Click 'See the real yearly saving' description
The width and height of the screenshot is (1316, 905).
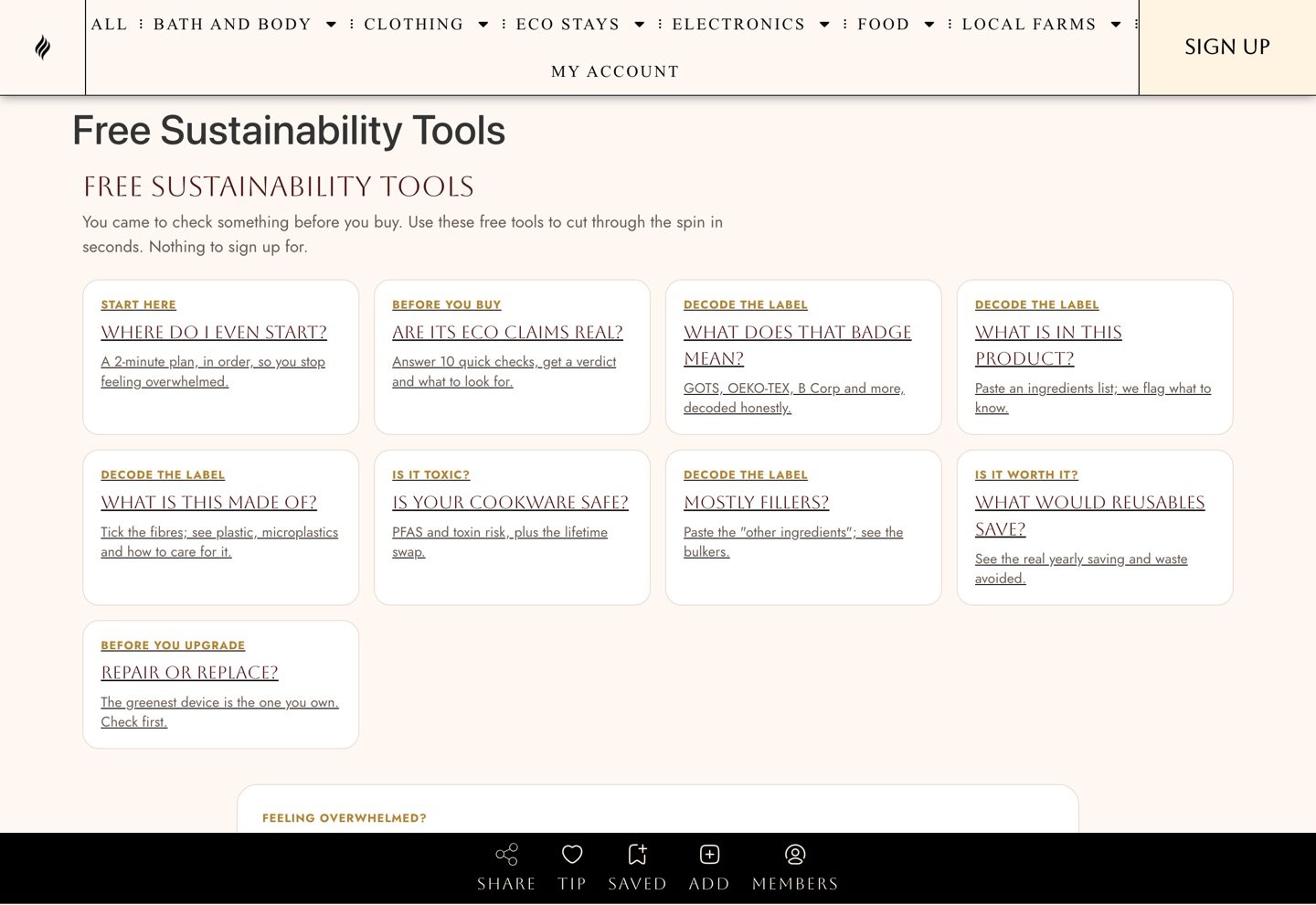pyautogui.click(x=1081, y=568)
